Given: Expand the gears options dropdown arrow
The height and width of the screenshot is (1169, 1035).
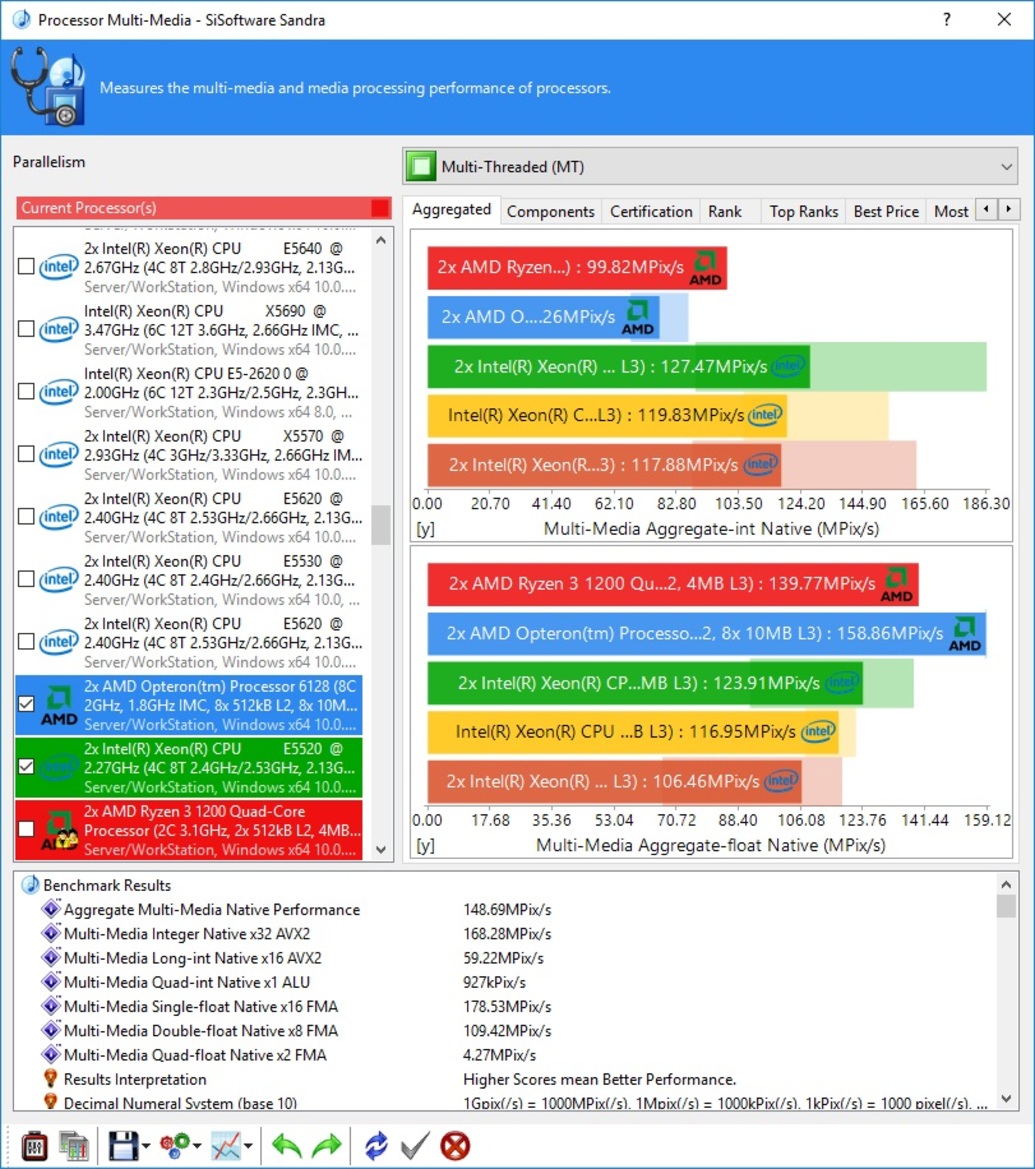Looking at the screenshot, I should 198,1147.
